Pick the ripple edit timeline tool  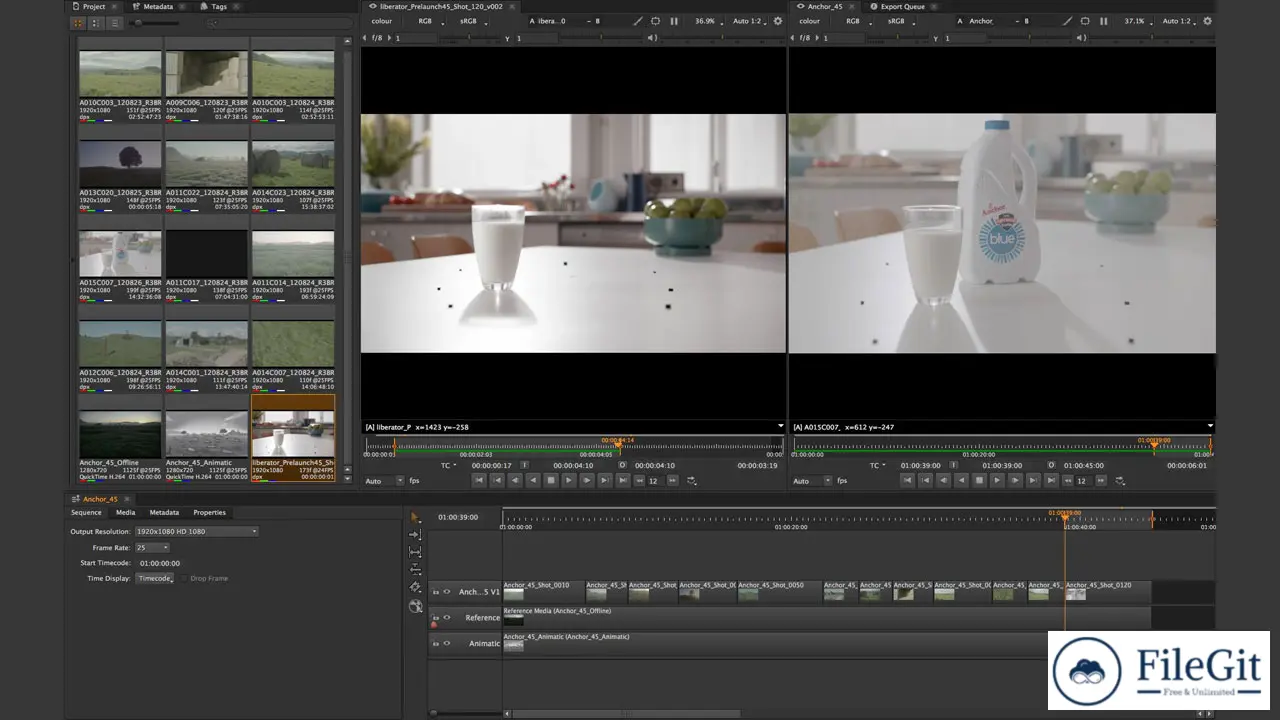coord(416,570)
